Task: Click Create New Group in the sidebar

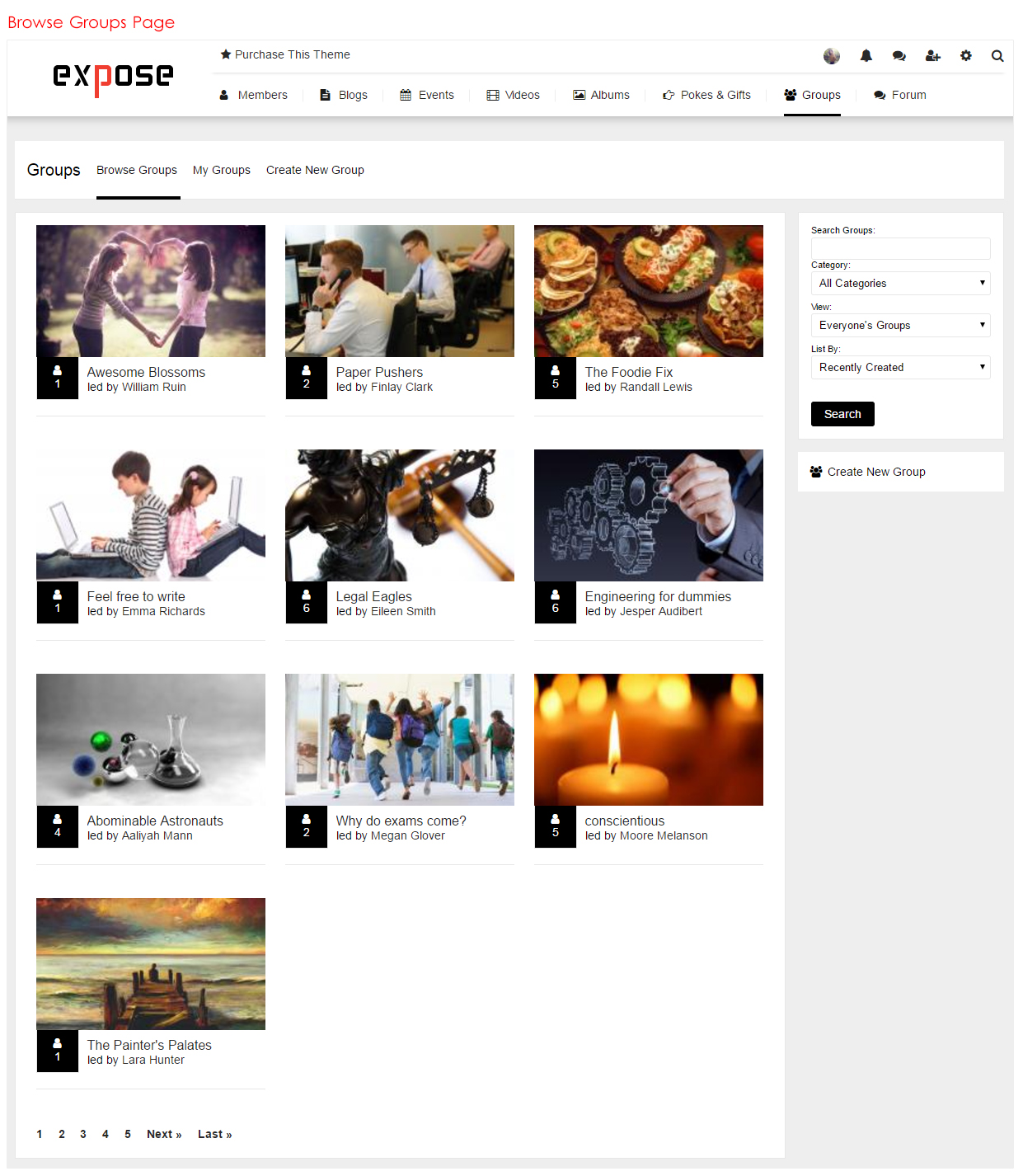Action: (875, 473)
